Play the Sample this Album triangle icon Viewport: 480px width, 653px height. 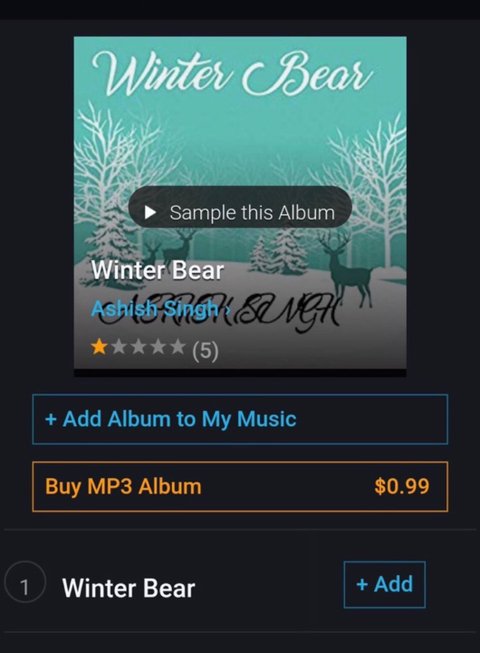click(x=150, y=213)
